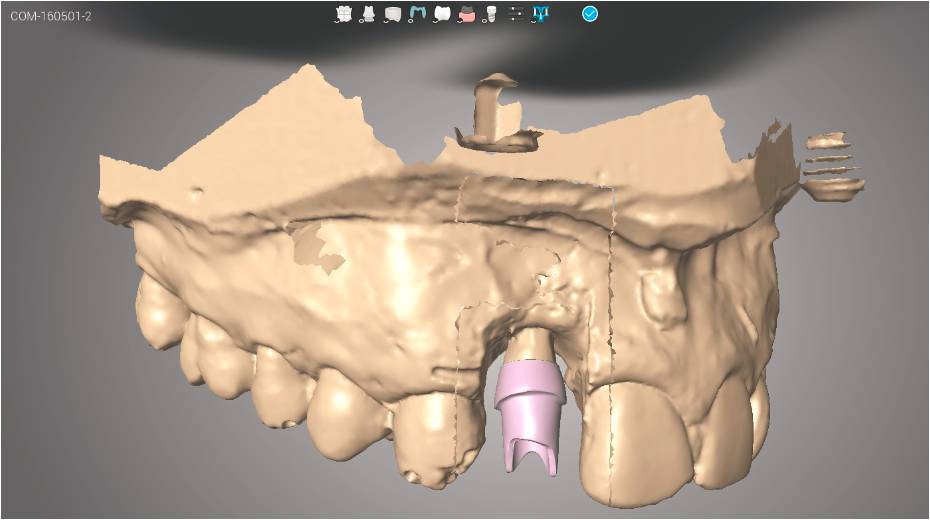Click the white coping shape icon
The image size is (930, 520).
click(x=392, y=14)
